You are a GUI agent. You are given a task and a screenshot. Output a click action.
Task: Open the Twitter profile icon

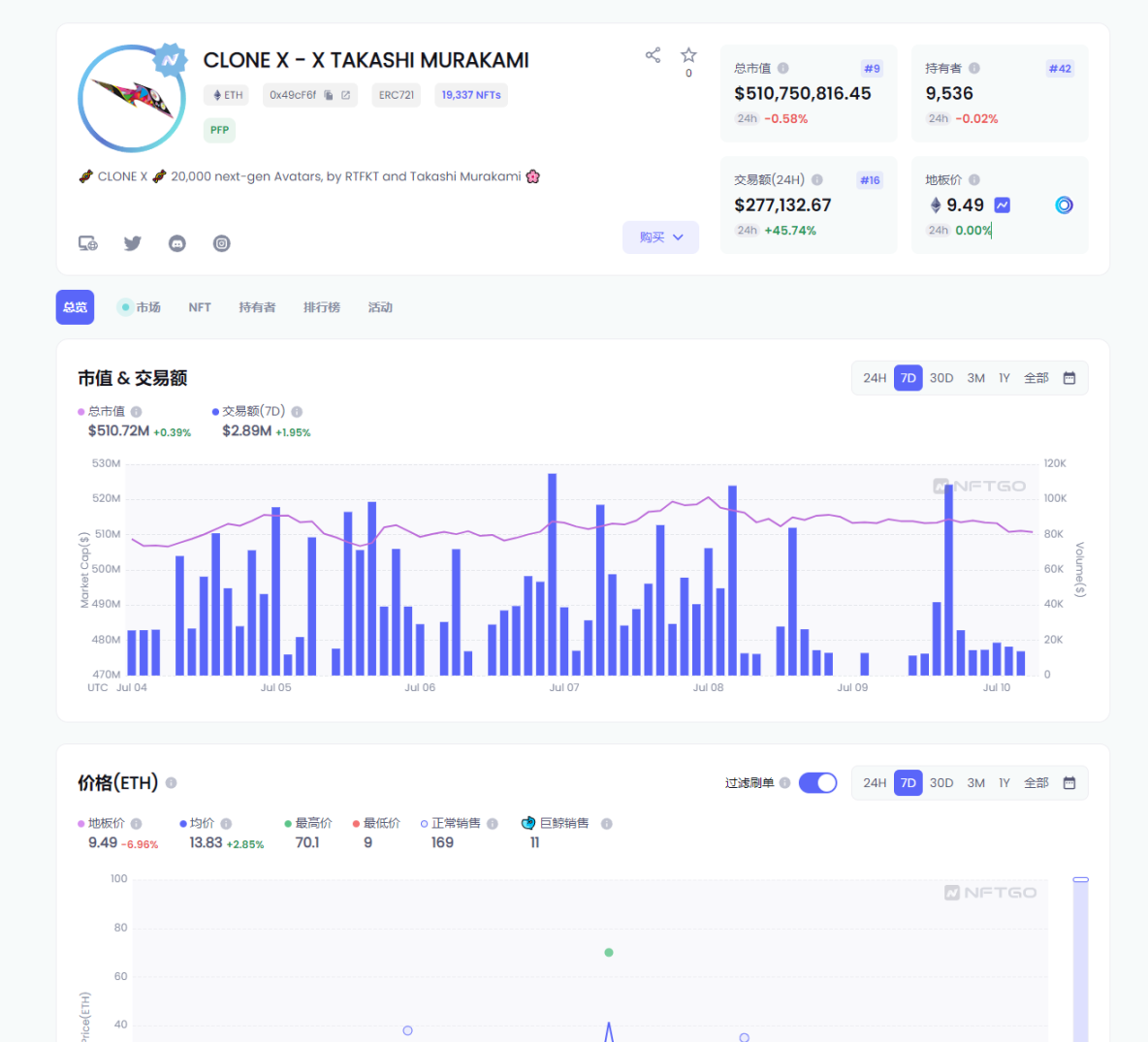click(133, 243)
